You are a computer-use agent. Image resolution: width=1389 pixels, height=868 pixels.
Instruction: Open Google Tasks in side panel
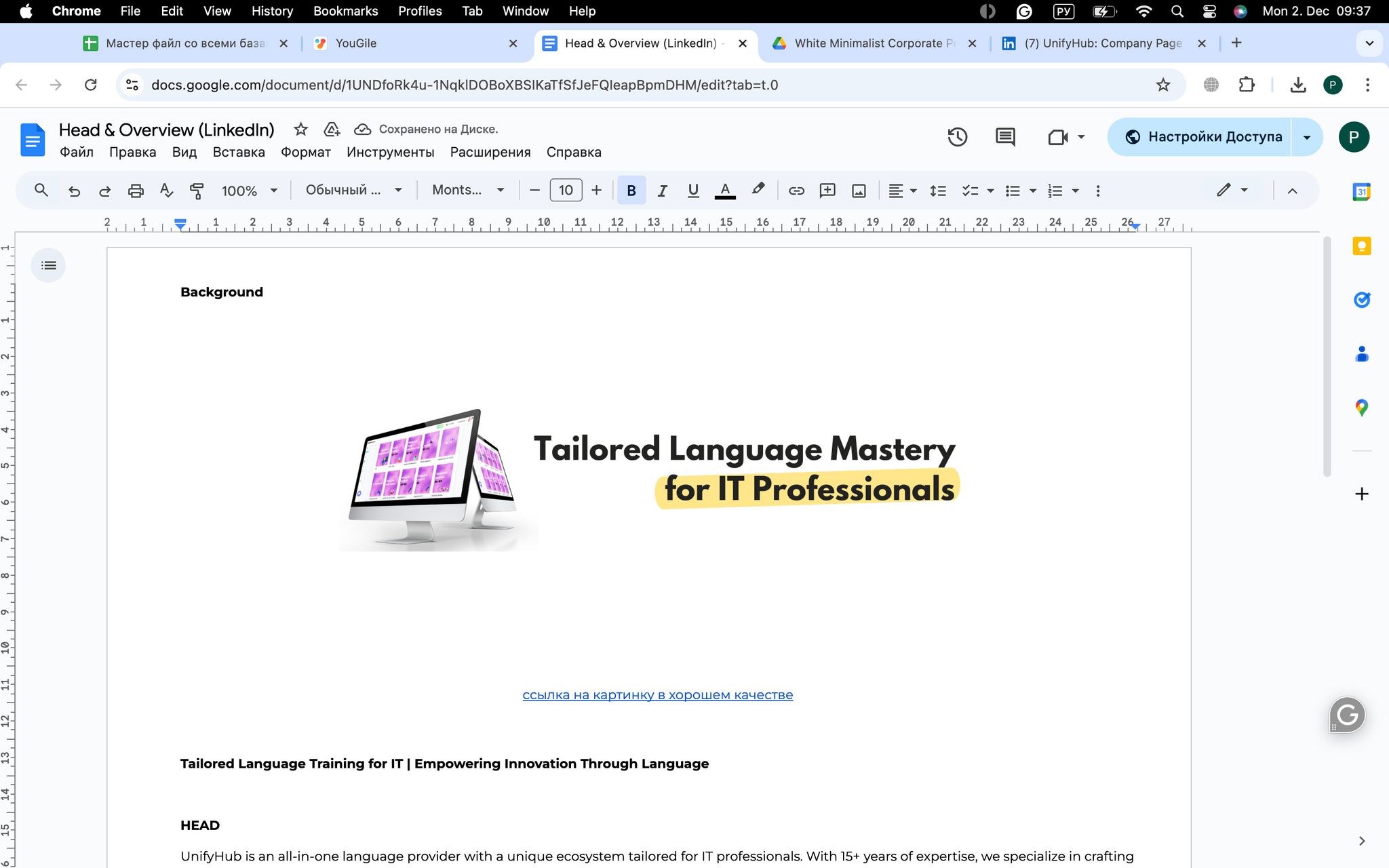[1361, 299]
